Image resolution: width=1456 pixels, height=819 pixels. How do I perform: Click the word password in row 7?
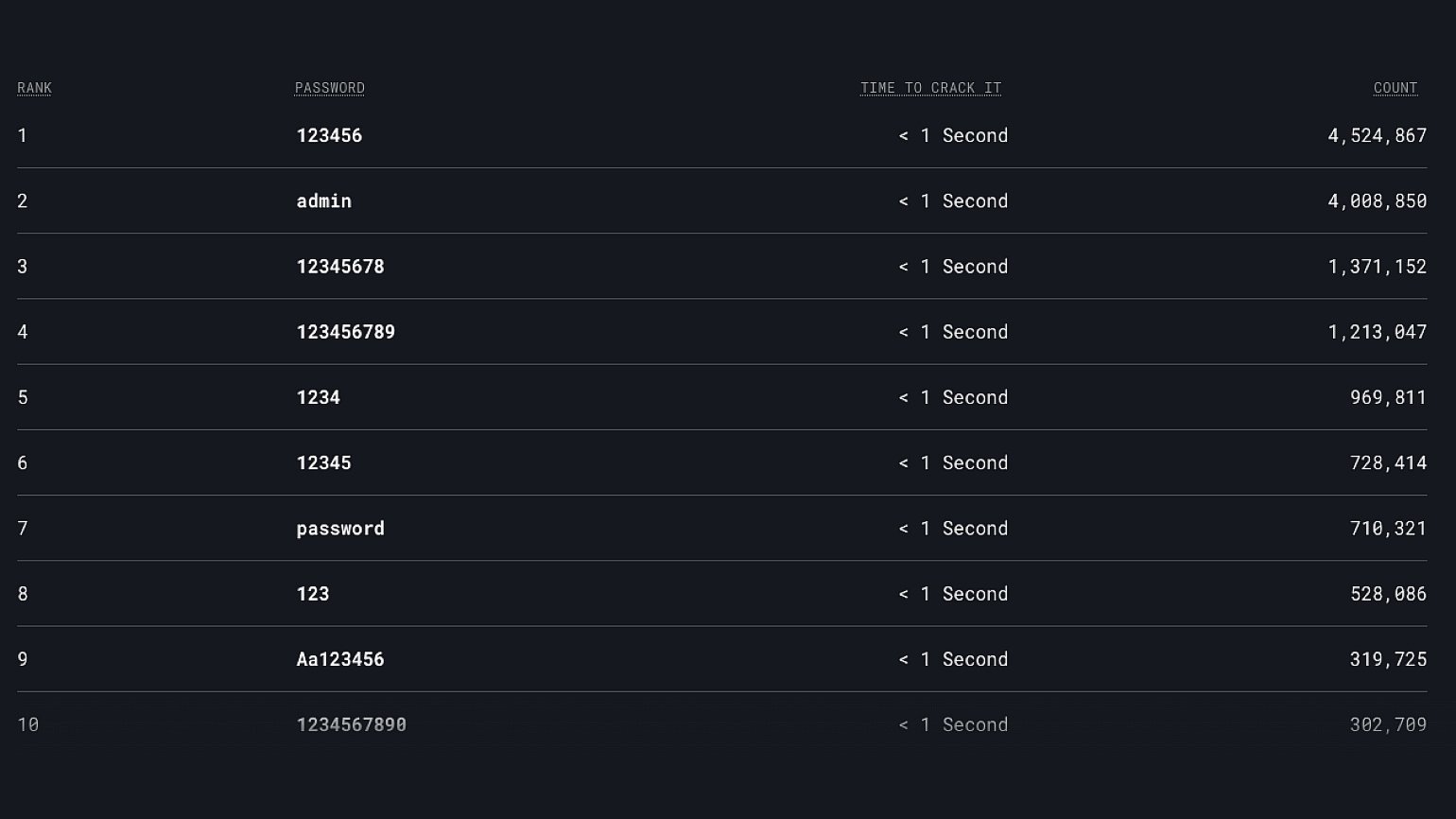tap(340, 529)
